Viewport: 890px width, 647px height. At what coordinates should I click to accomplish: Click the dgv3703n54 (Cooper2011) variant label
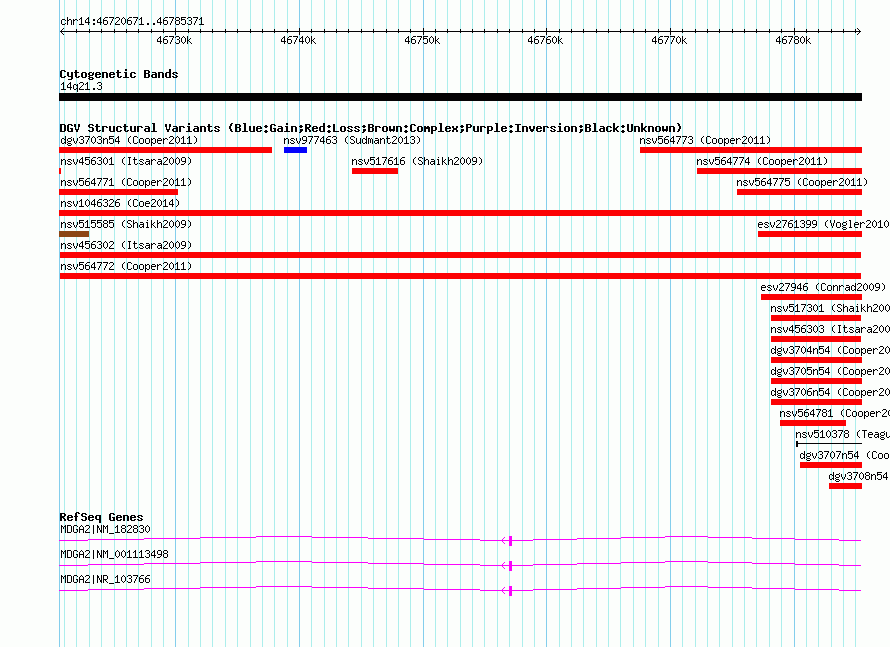[x=129, y=140]
